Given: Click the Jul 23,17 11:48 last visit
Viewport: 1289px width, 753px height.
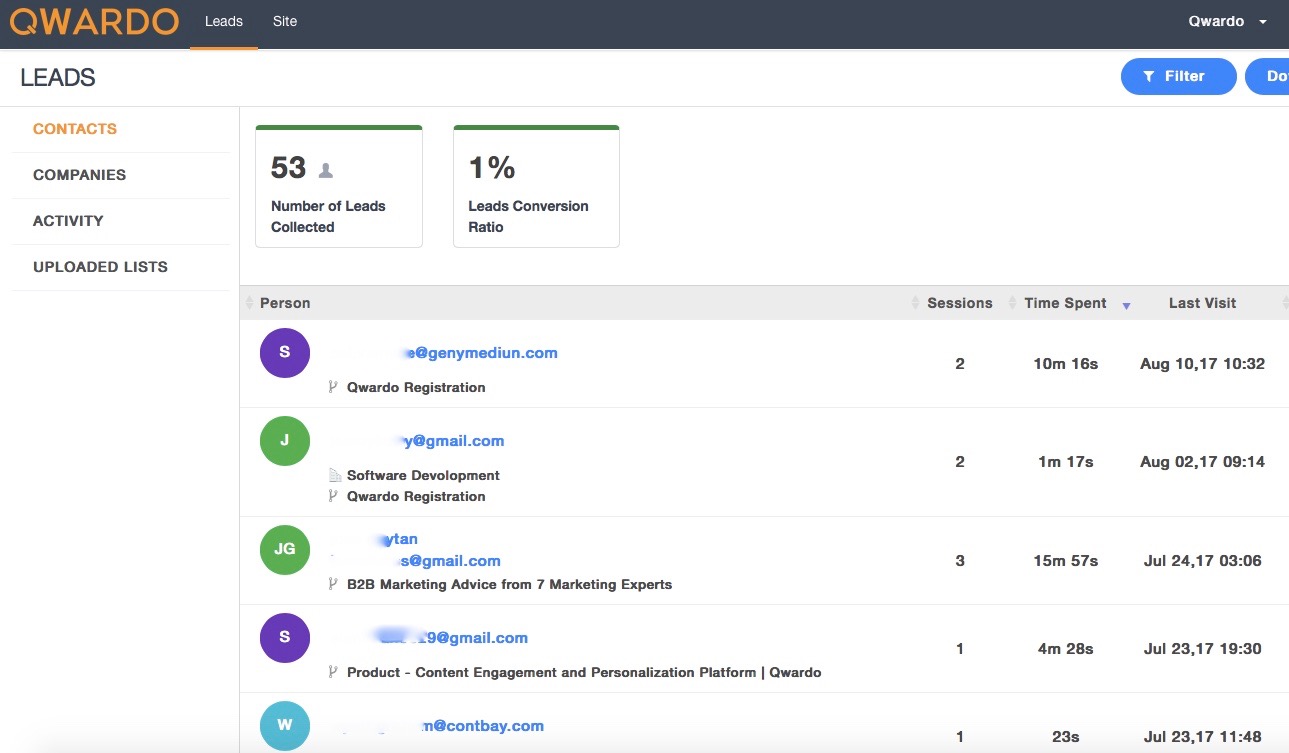Looking at the screenshot, I should pyautogui.click(x=1202, y=737).
